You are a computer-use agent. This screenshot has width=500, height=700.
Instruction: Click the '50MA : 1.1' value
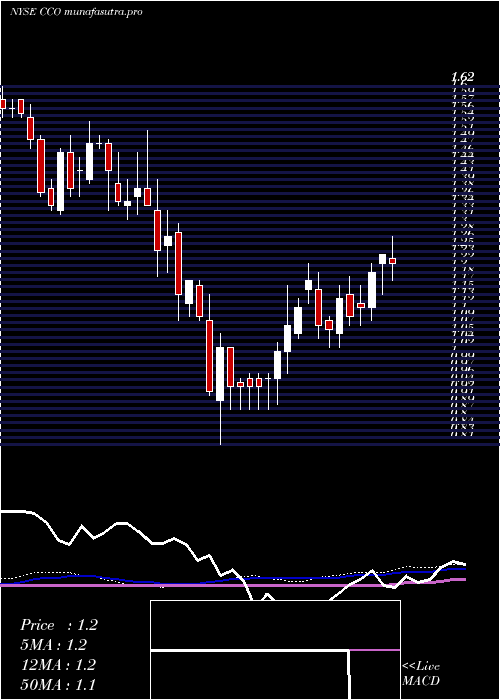point(58,685)
